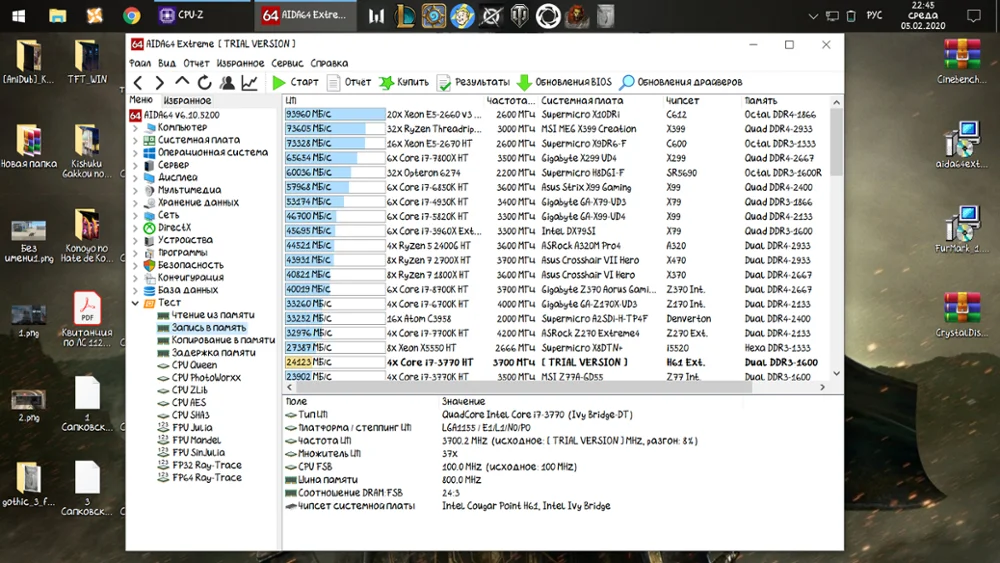
Task: Click the 93960 МБ/с result bar
Action: point(335,114)
